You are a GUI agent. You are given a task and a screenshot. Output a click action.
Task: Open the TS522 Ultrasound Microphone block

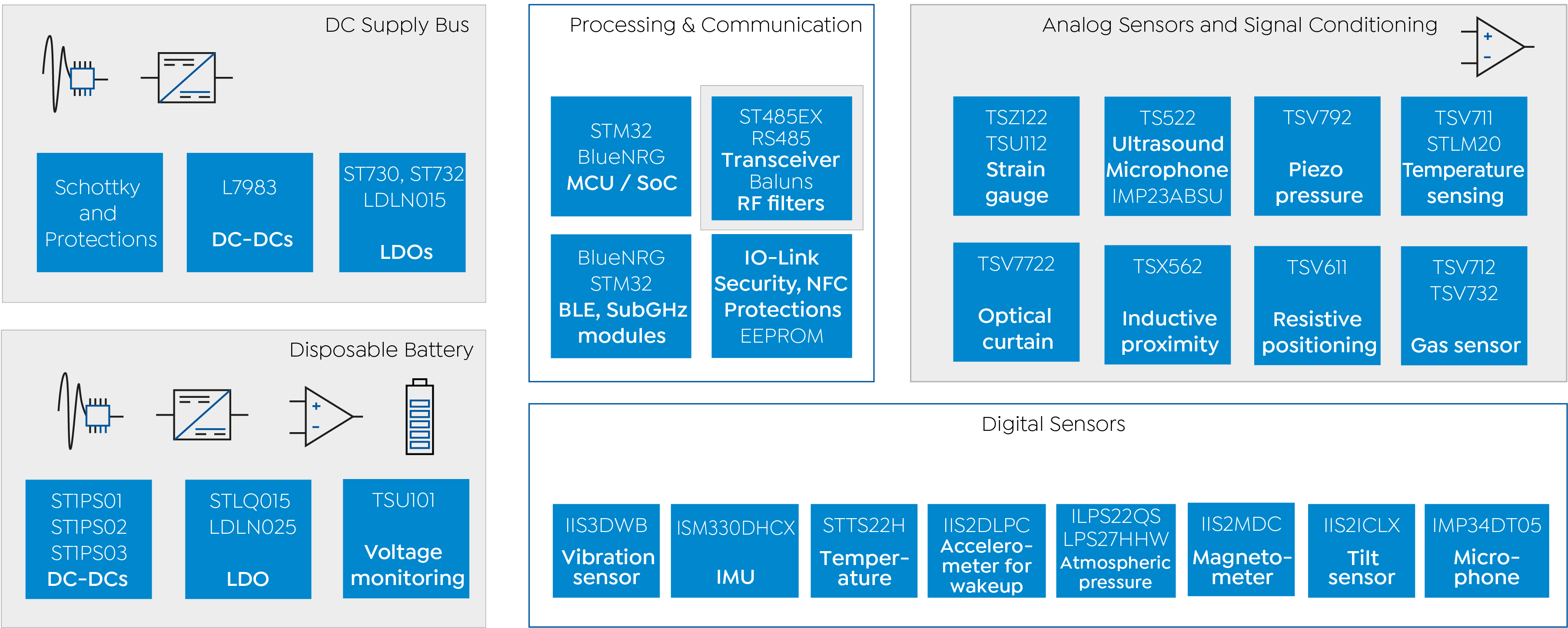pyautogui.click(x=1167, y=156)
